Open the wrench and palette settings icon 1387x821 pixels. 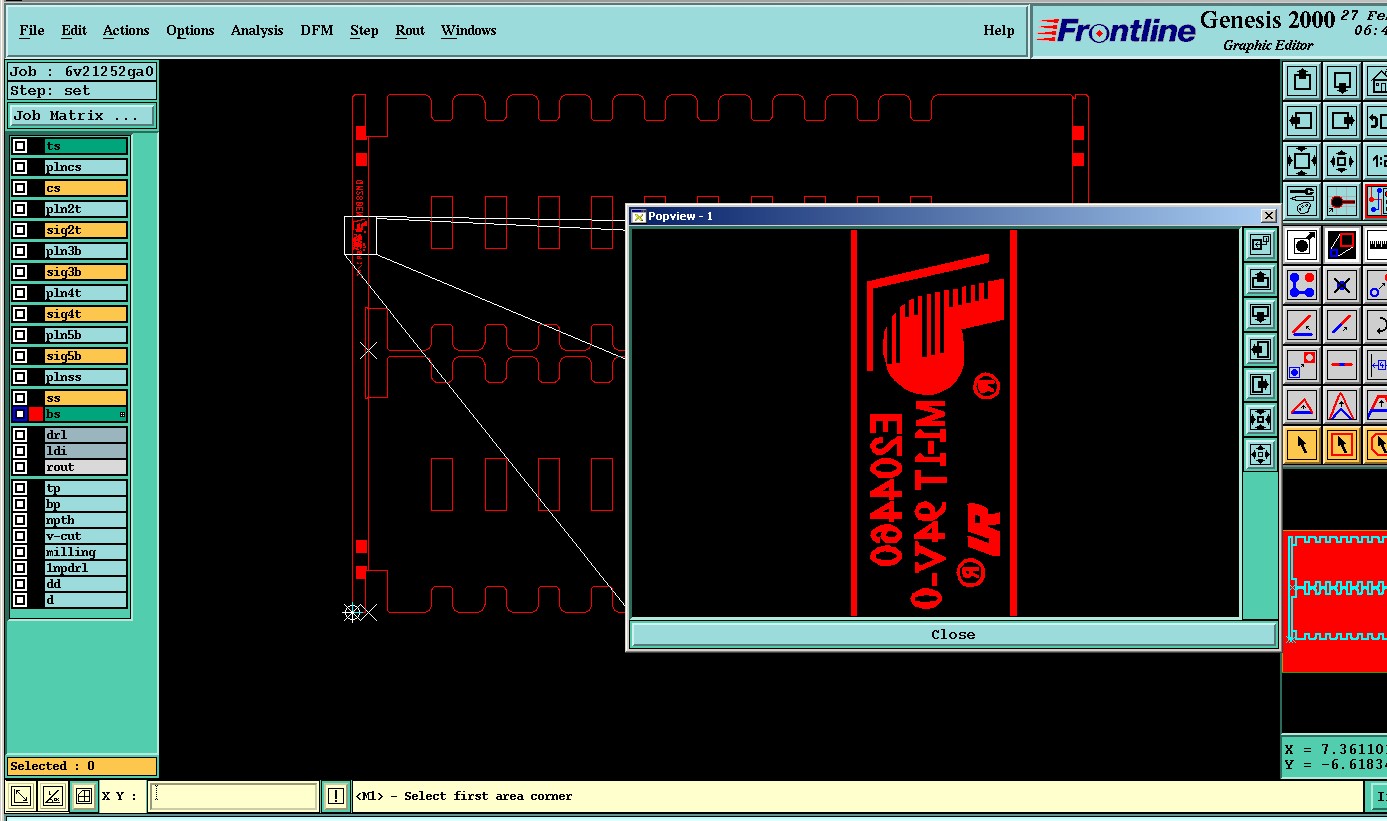[1301, 200]
